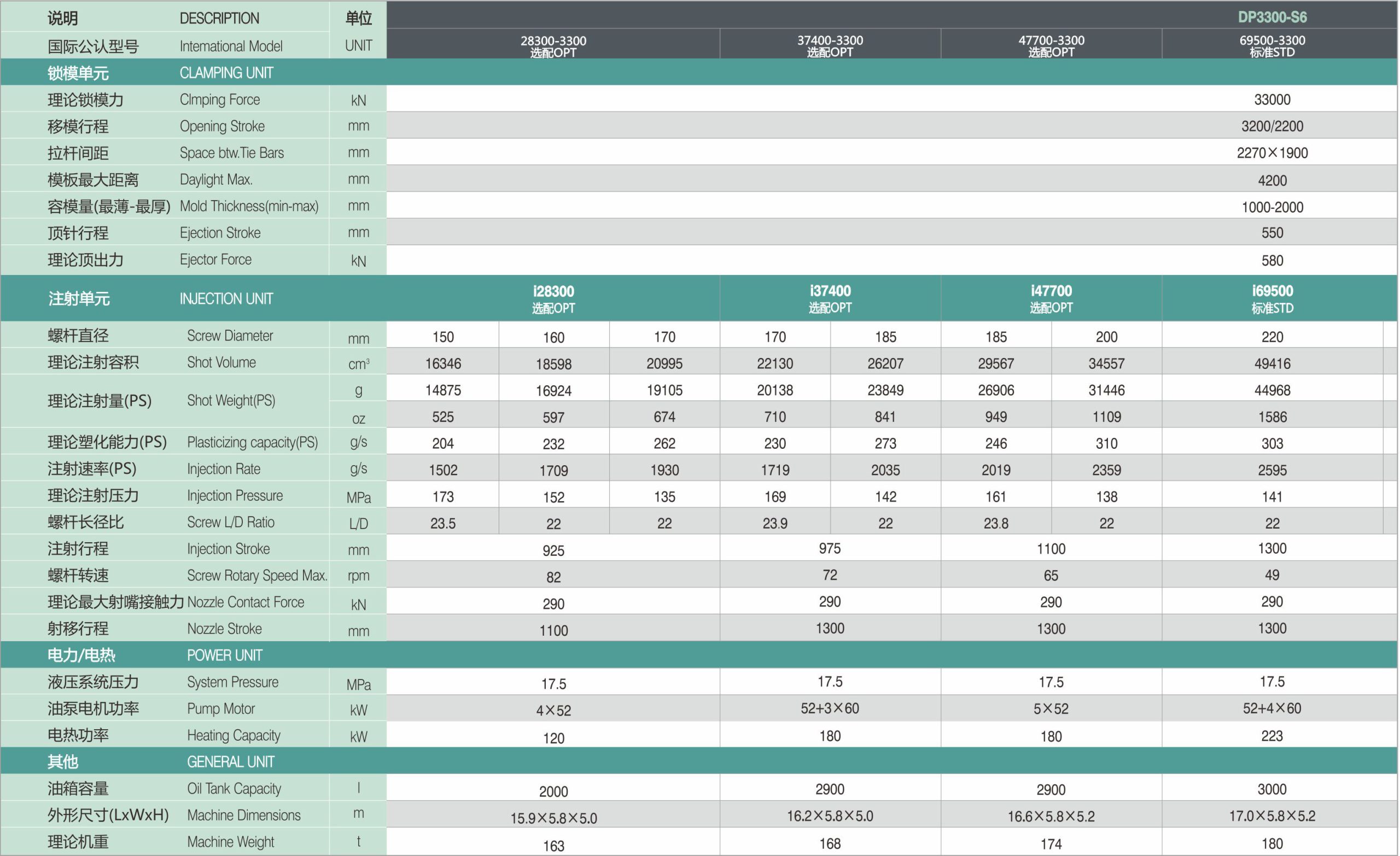
Task: Select machine weight value 163
Action: click(553, 846)
